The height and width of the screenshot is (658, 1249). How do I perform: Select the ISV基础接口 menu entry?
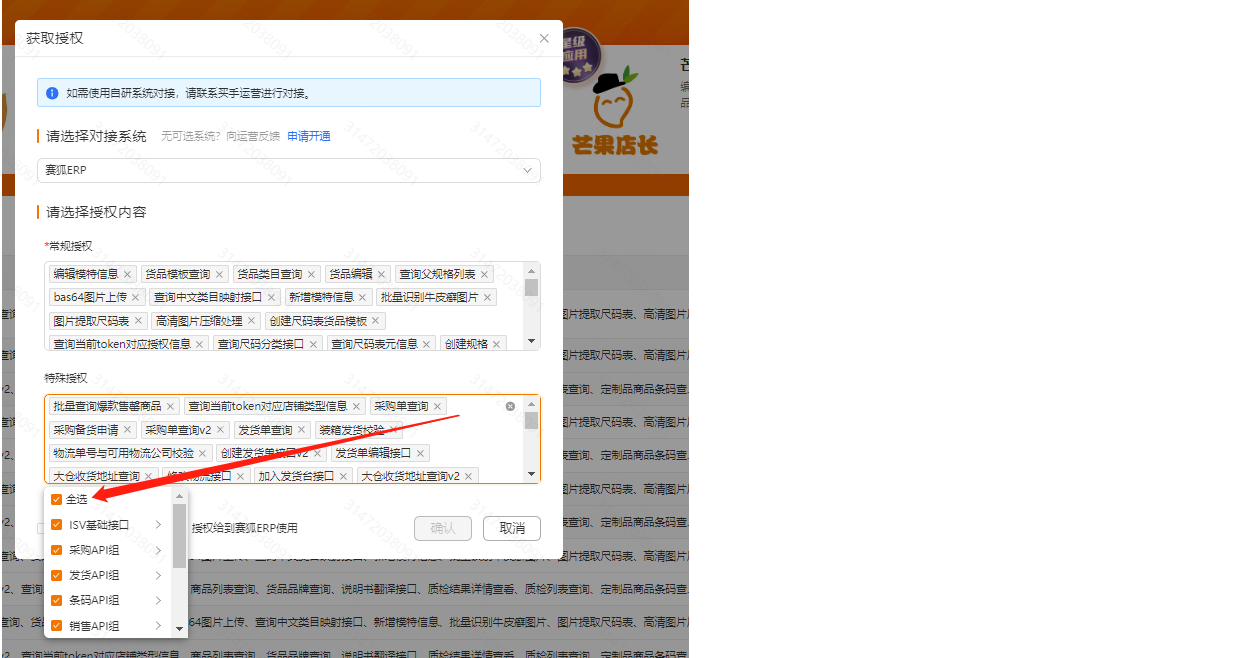(109, 524)
